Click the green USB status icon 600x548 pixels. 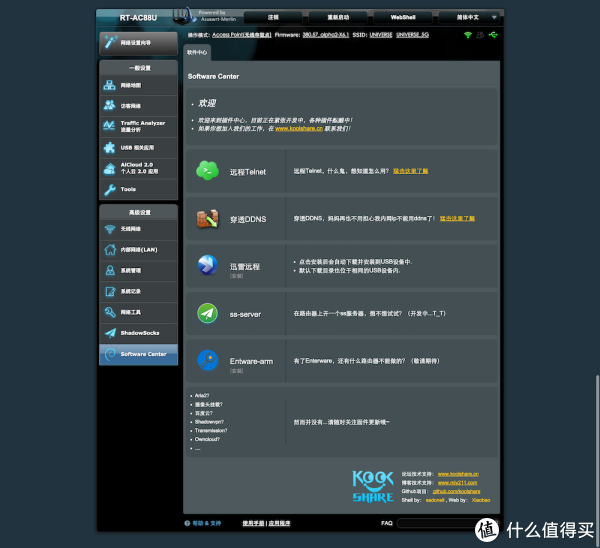(493, 35)
